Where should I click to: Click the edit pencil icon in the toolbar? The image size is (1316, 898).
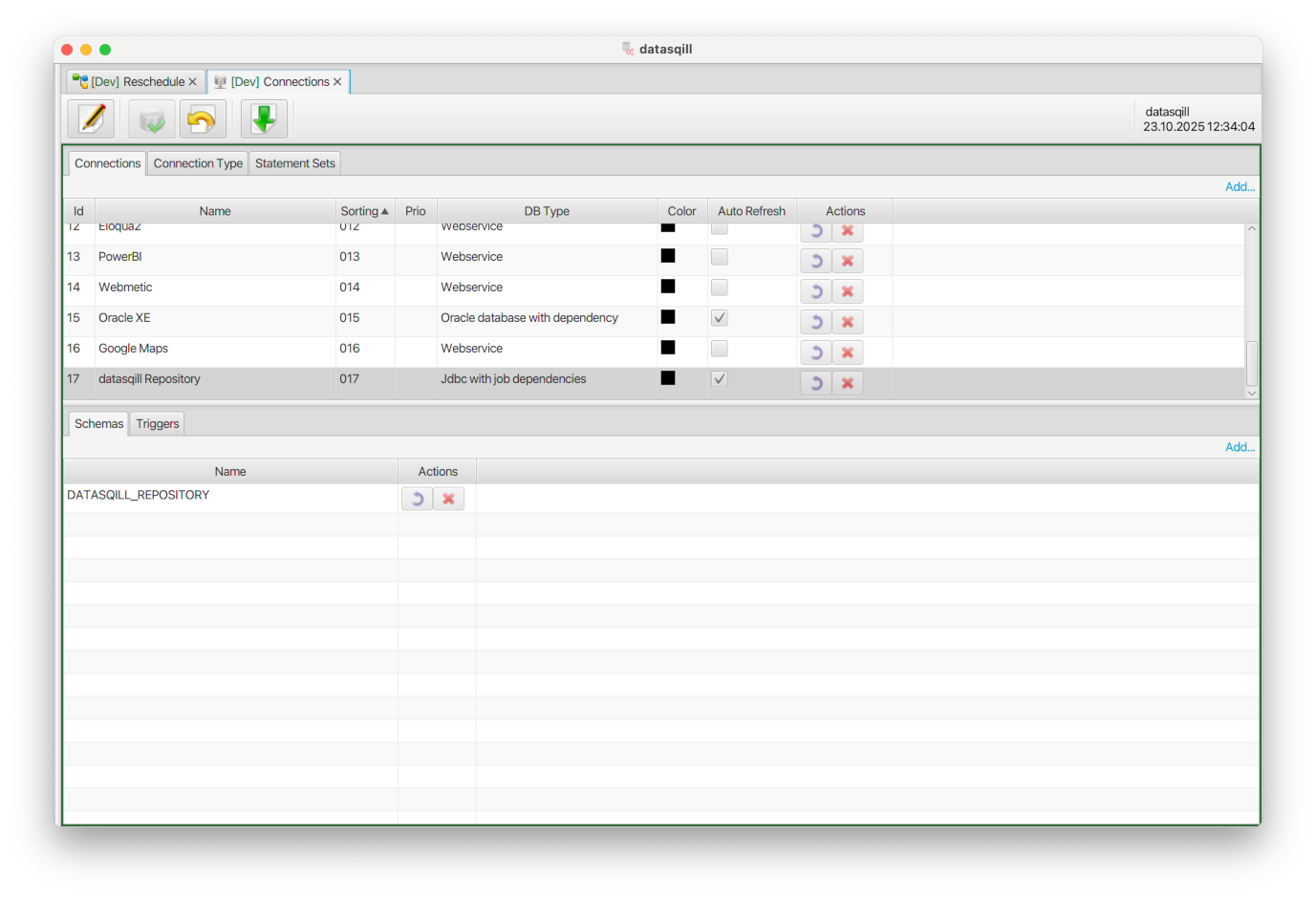91,118
